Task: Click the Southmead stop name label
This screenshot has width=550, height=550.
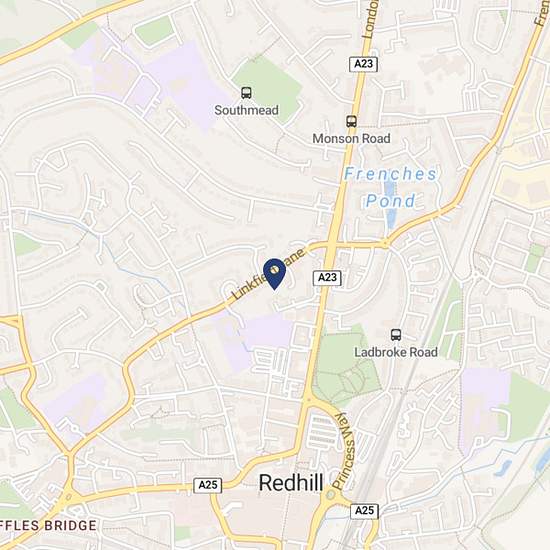Action: click(x=246, y=110)
